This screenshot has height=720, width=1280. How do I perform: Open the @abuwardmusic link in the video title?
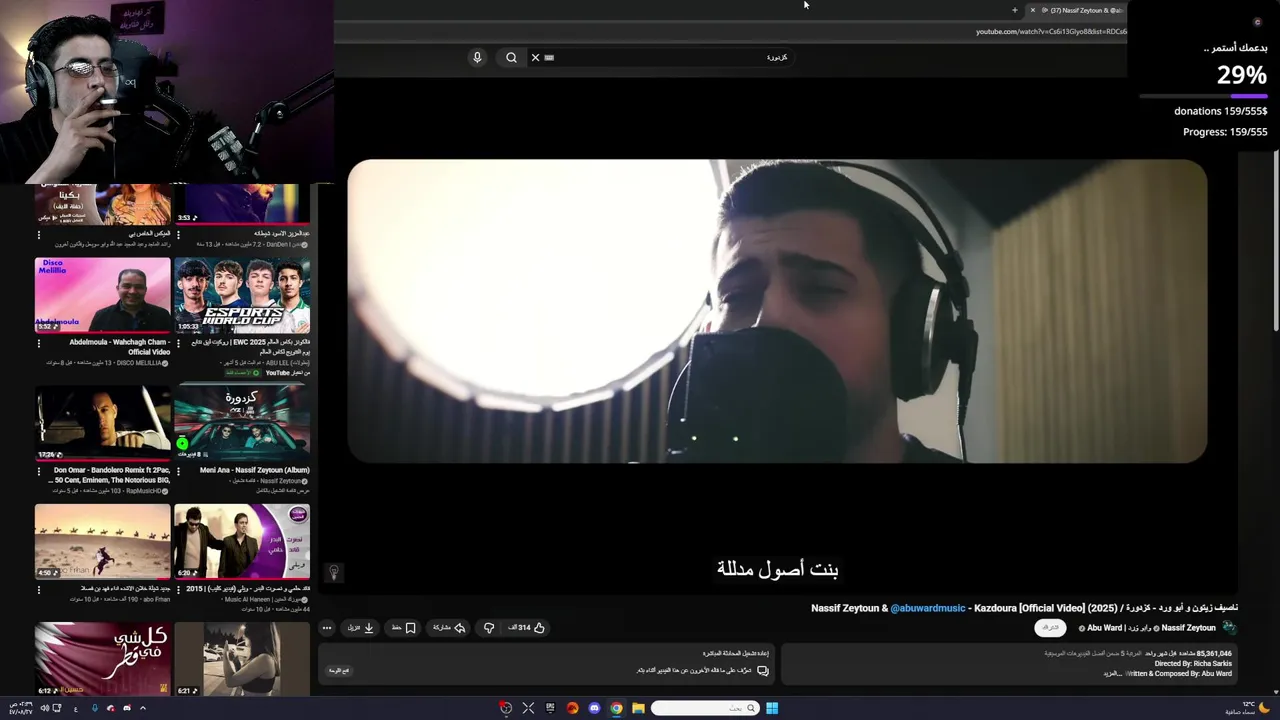pos(928,608)
